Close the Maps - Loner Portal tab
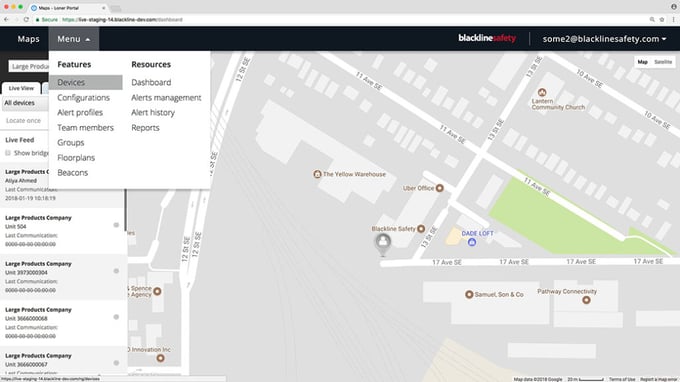The width and height of the screenshot is (680, 382). 103,8
